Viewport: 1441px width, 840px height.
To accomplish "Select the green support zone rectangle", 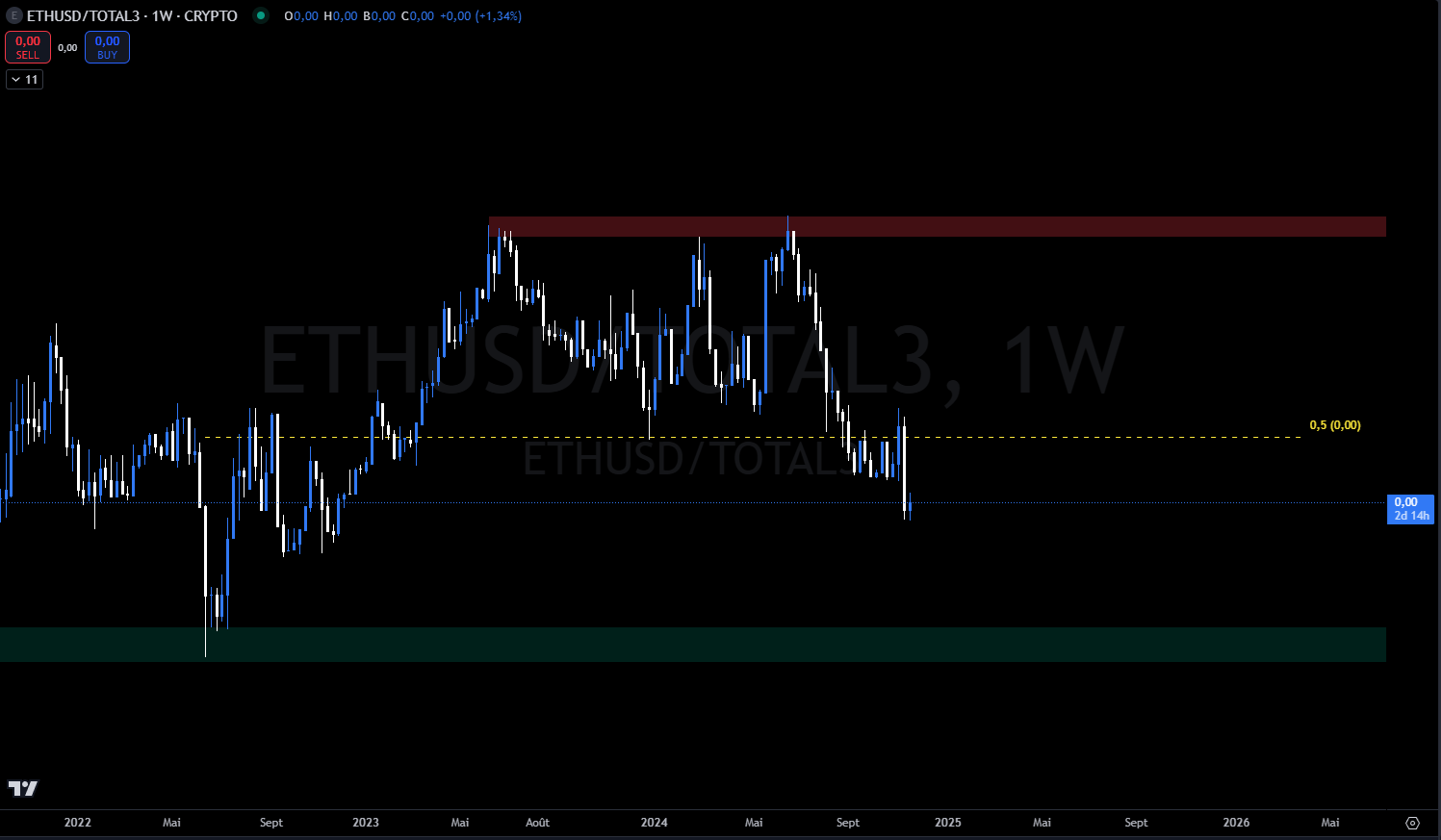I will pos(693,645).
